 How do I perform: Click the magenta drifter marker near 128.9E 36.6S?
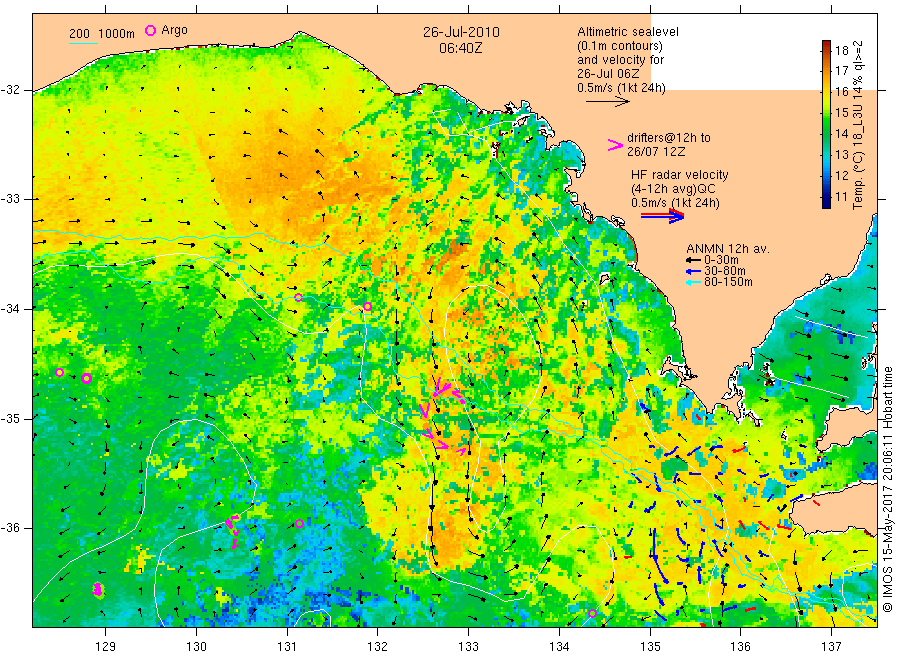tap(98, 589)
